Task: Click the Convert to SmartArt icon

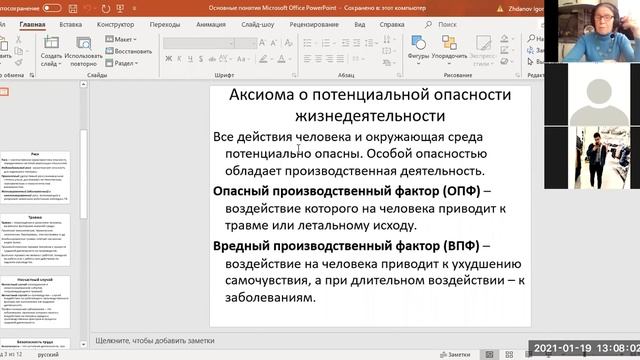Action: [x=387, y=63]
